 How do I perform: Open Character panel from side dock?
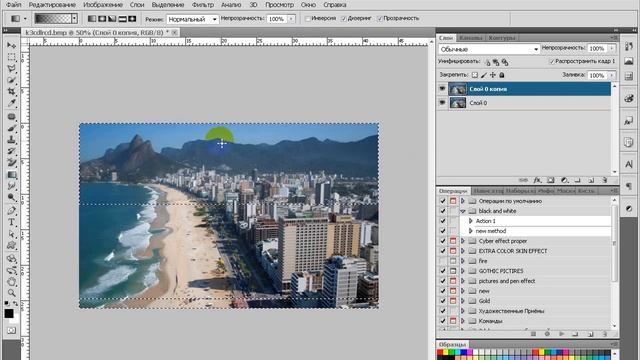tap(629, 164)
